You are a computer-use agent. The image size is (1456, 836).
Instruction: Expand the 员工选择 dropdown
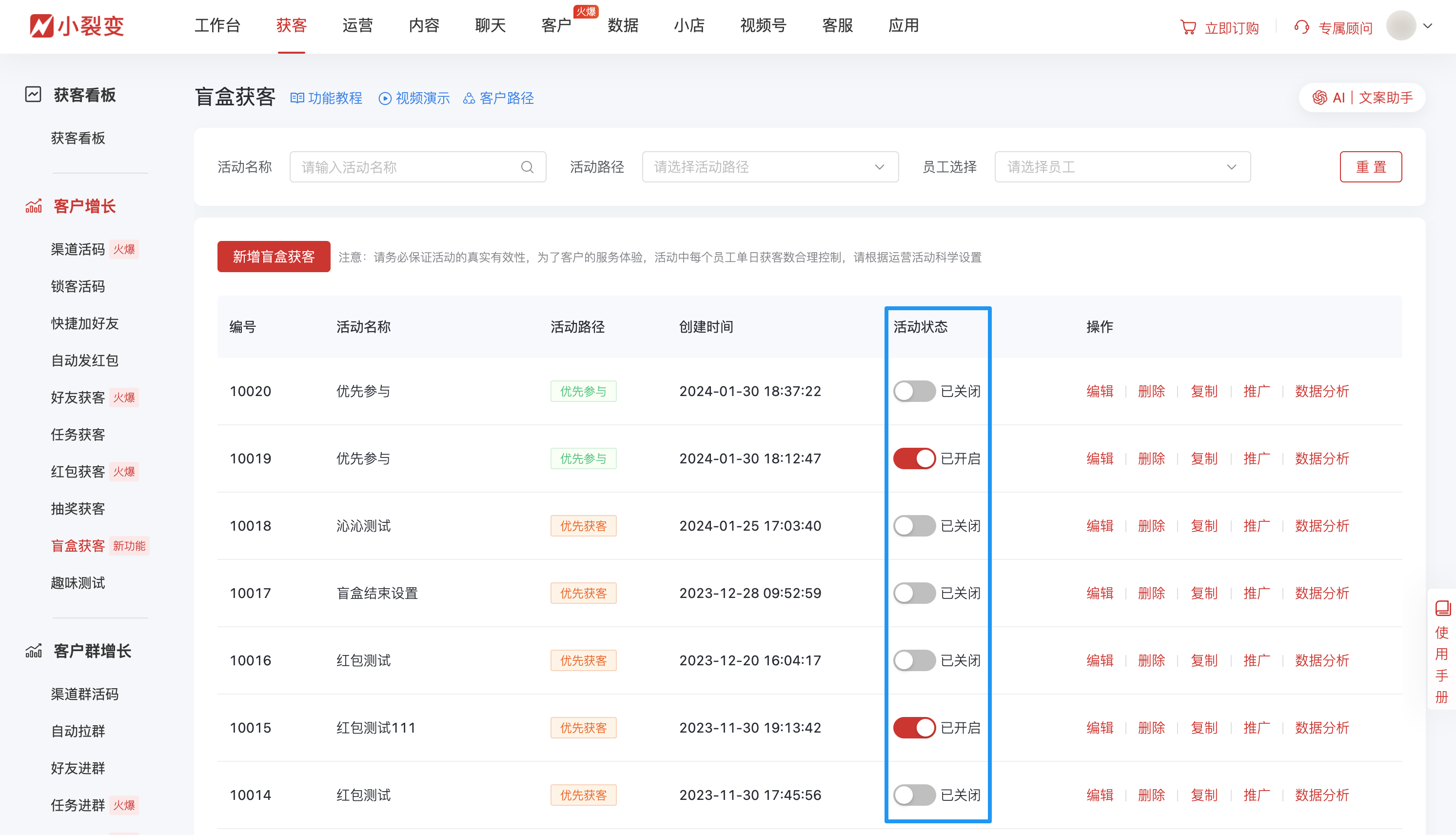coord(1122,167)
